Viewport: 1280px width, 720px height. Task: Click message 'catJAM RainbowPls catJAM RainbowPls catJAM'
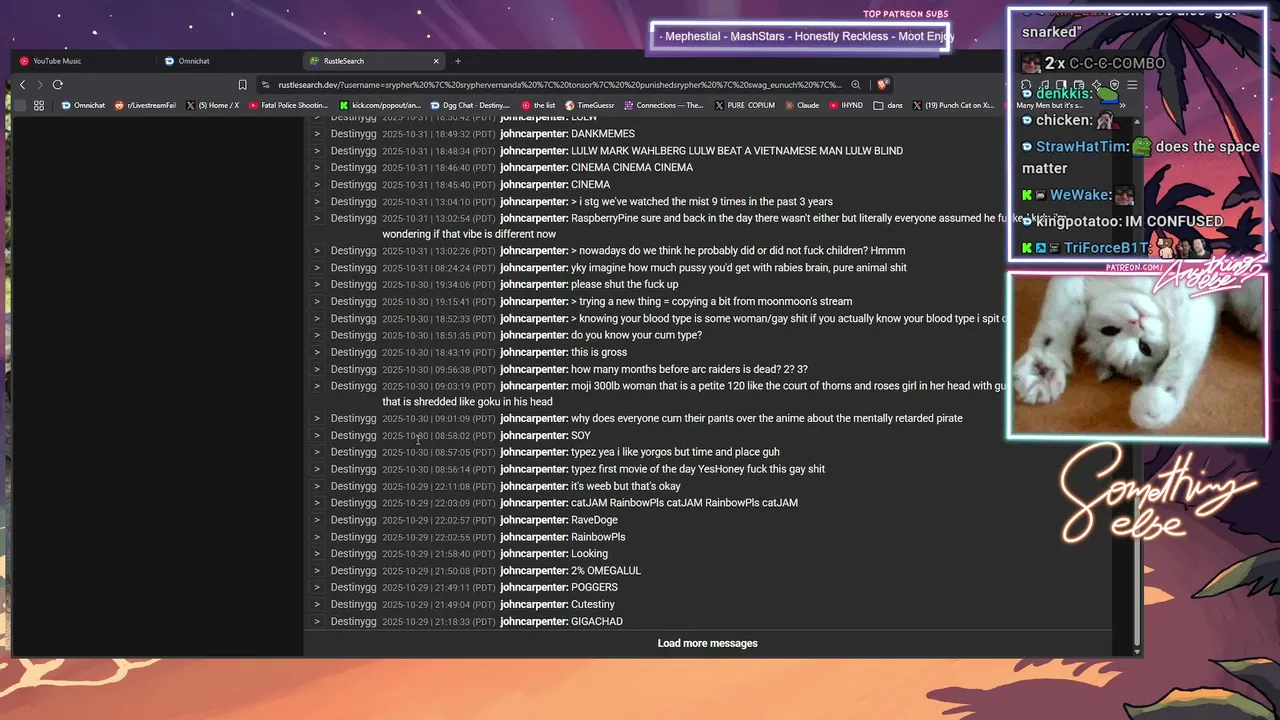coord(684,503)
